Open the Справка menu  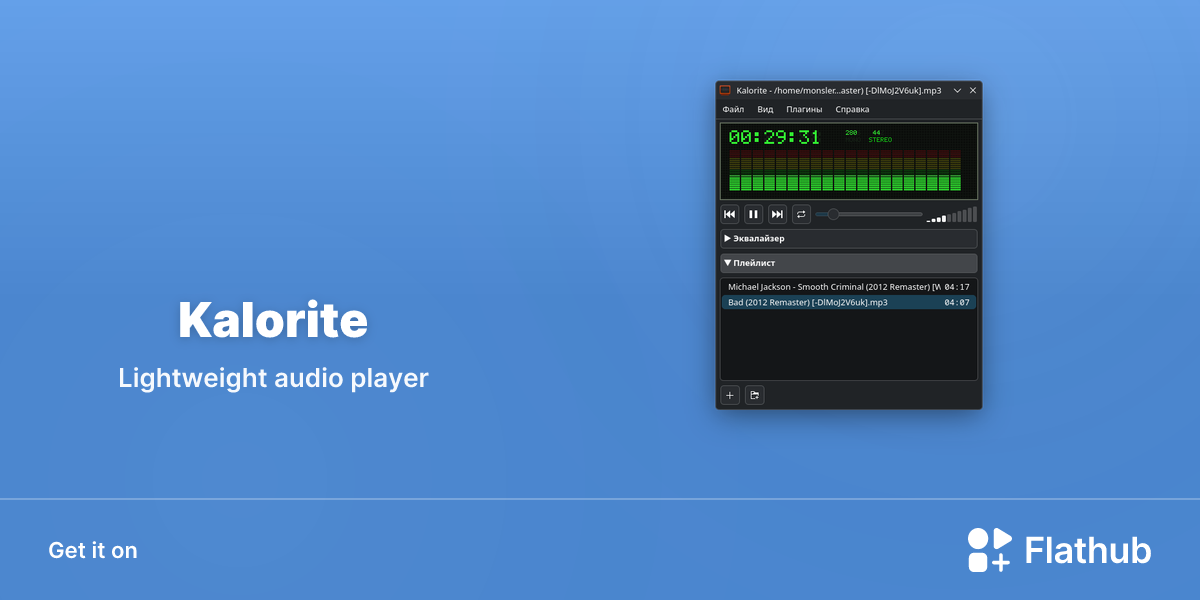(x=853, y=109)
